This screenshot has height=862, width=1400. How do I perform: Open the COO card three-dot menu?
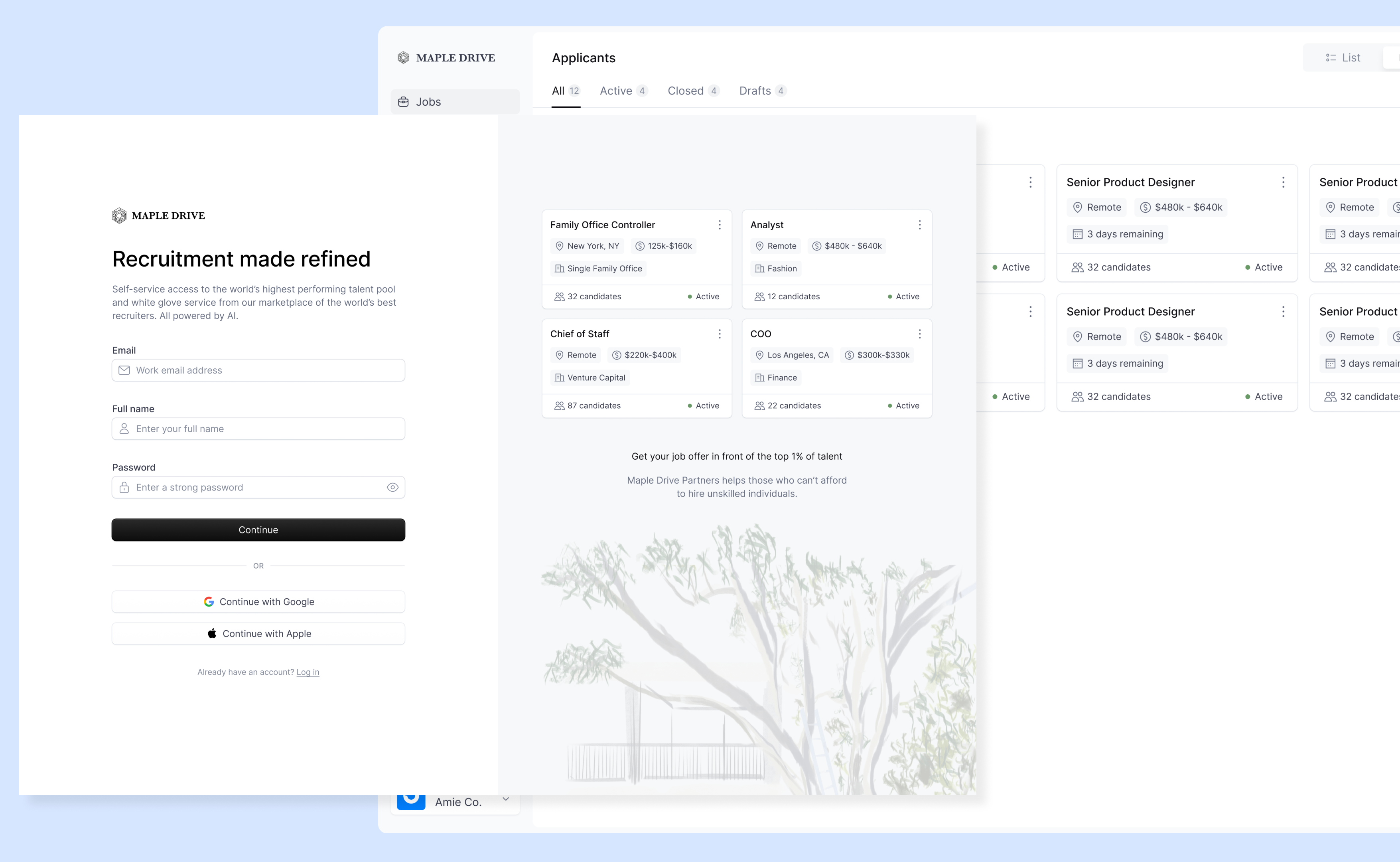tap(920, 334)
